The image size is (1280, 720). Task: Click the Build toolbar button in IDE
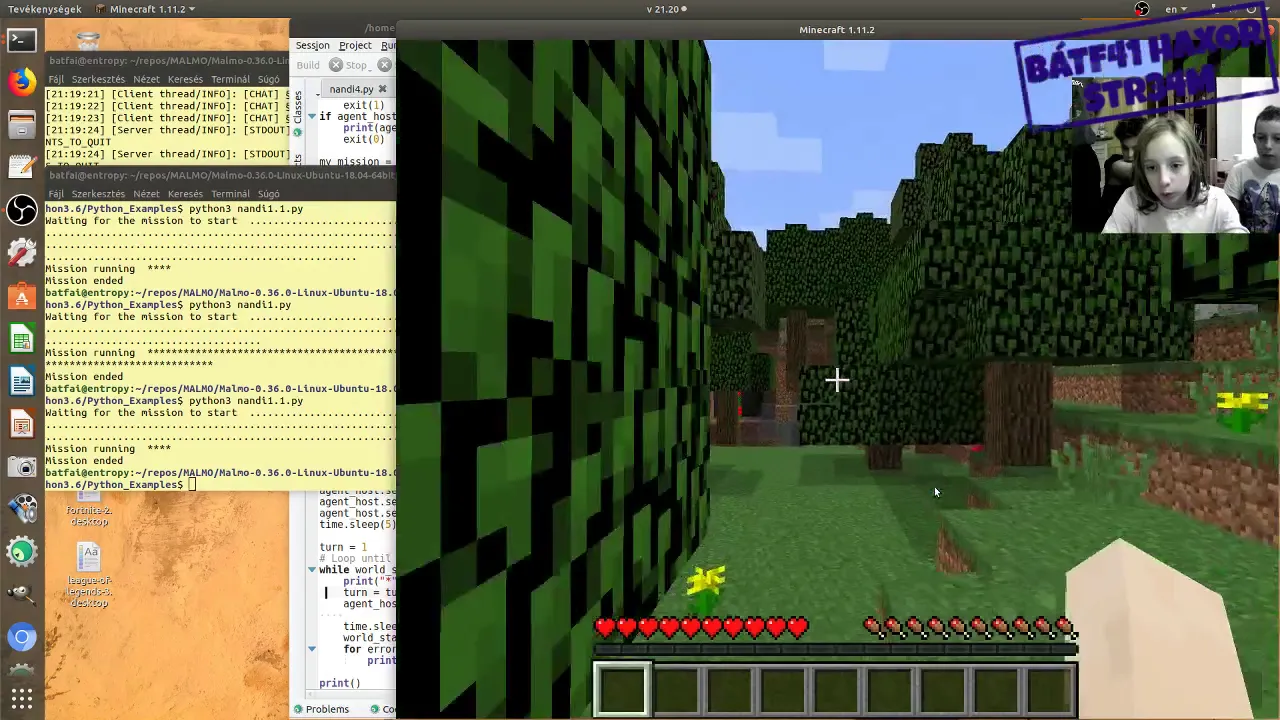coord(308,65)
